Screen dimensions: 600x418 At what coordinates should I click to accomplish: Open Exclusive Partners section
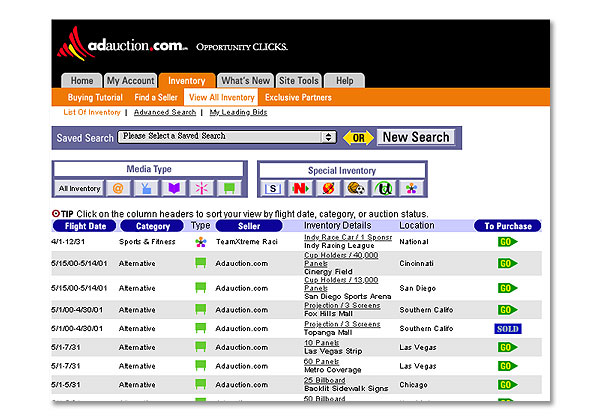click(298, 98)
